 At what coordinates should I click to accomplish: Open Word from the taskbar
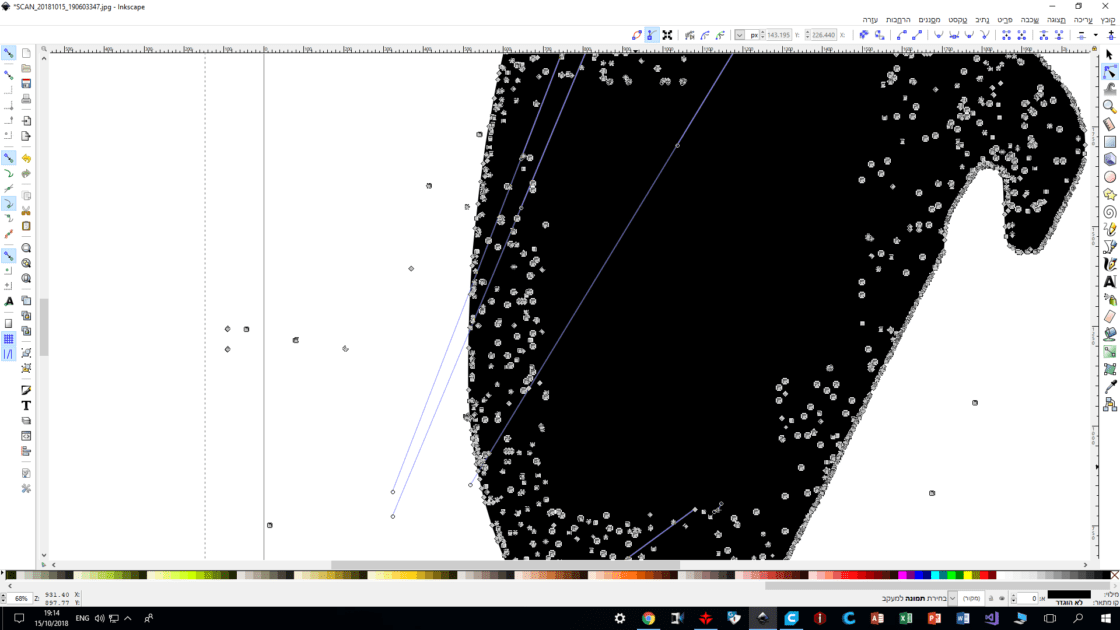pyautogui.click(x=963, y=619)
